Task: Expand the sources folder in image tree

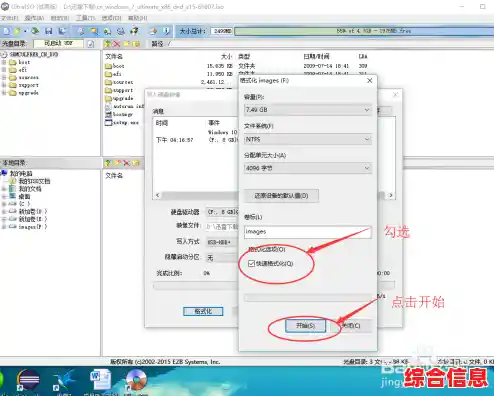Action: [4, 77]
